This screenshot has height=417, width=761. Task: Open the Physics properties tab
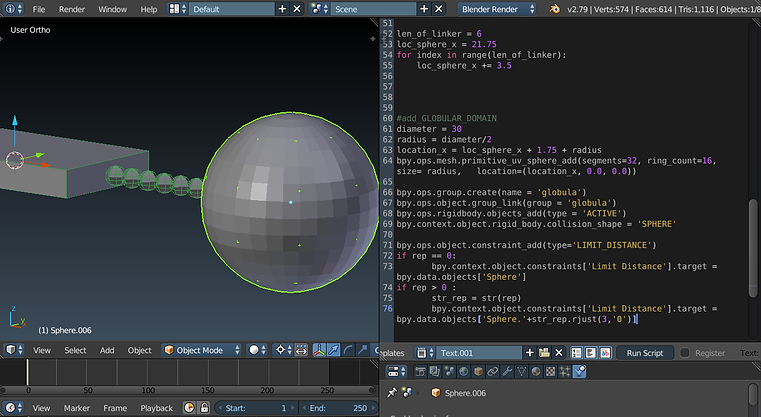tap(579, 371)
